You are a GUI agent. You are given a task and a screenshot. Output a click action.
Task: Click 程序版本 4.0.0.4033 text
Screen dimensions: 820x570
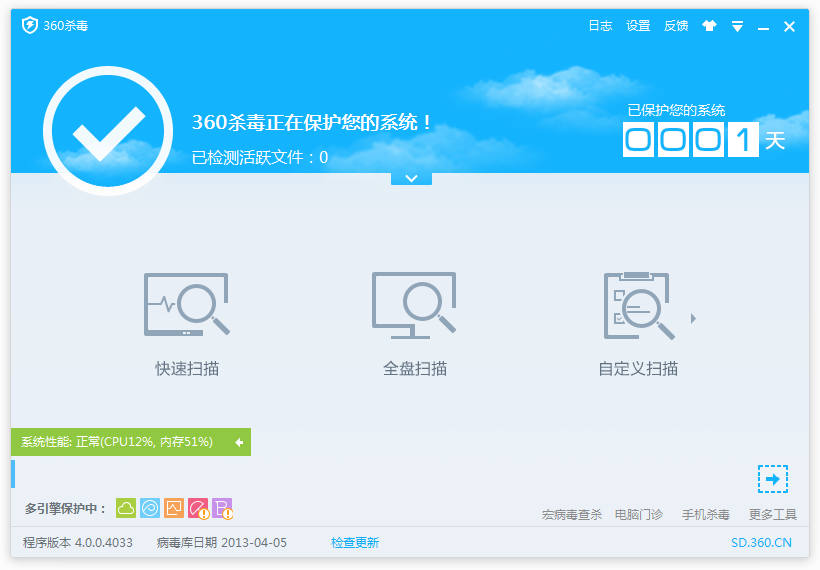tap(78, 543)
